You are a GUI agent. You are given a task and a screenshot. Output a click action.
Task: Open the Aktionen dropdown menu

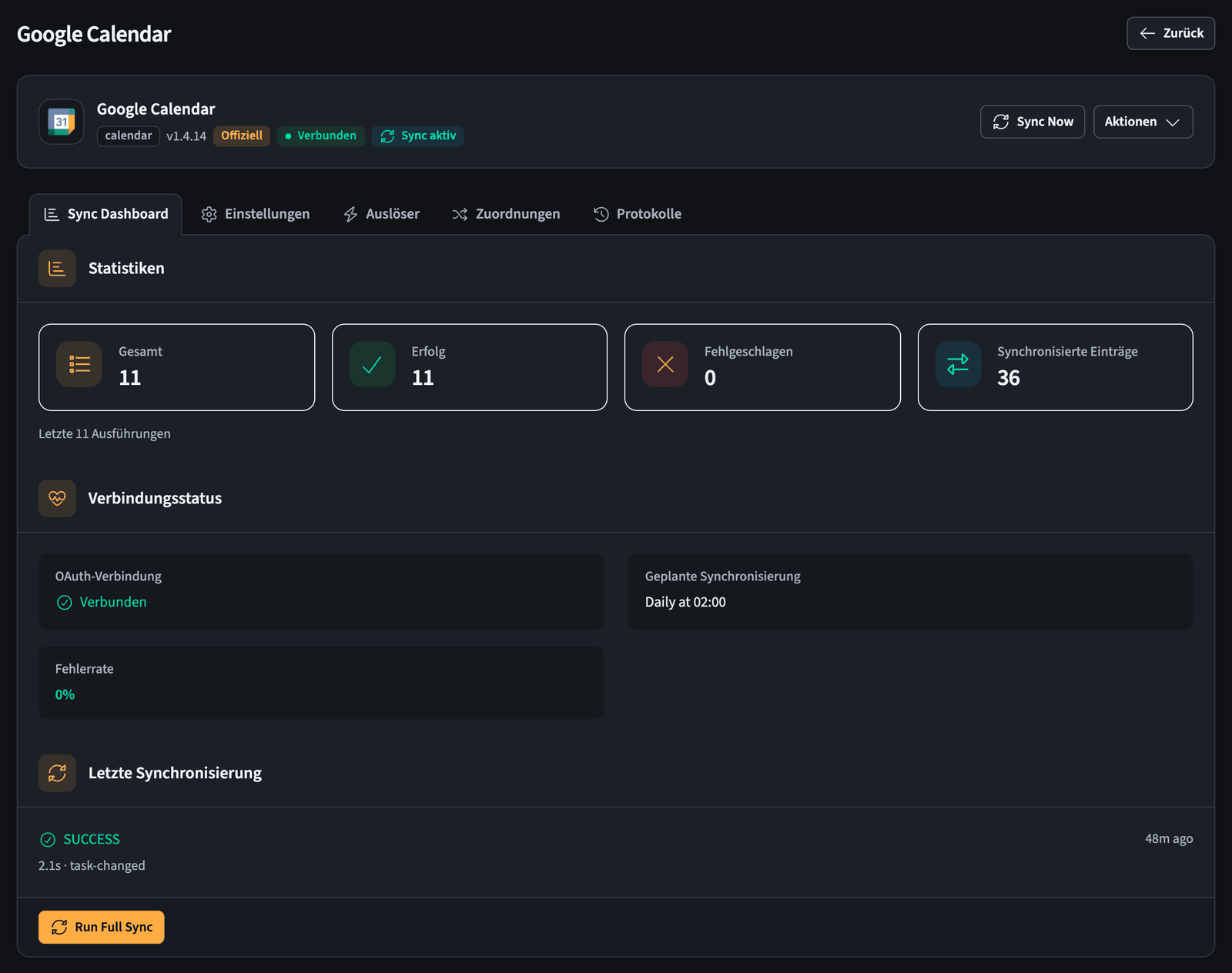[x=1143, y=122]
